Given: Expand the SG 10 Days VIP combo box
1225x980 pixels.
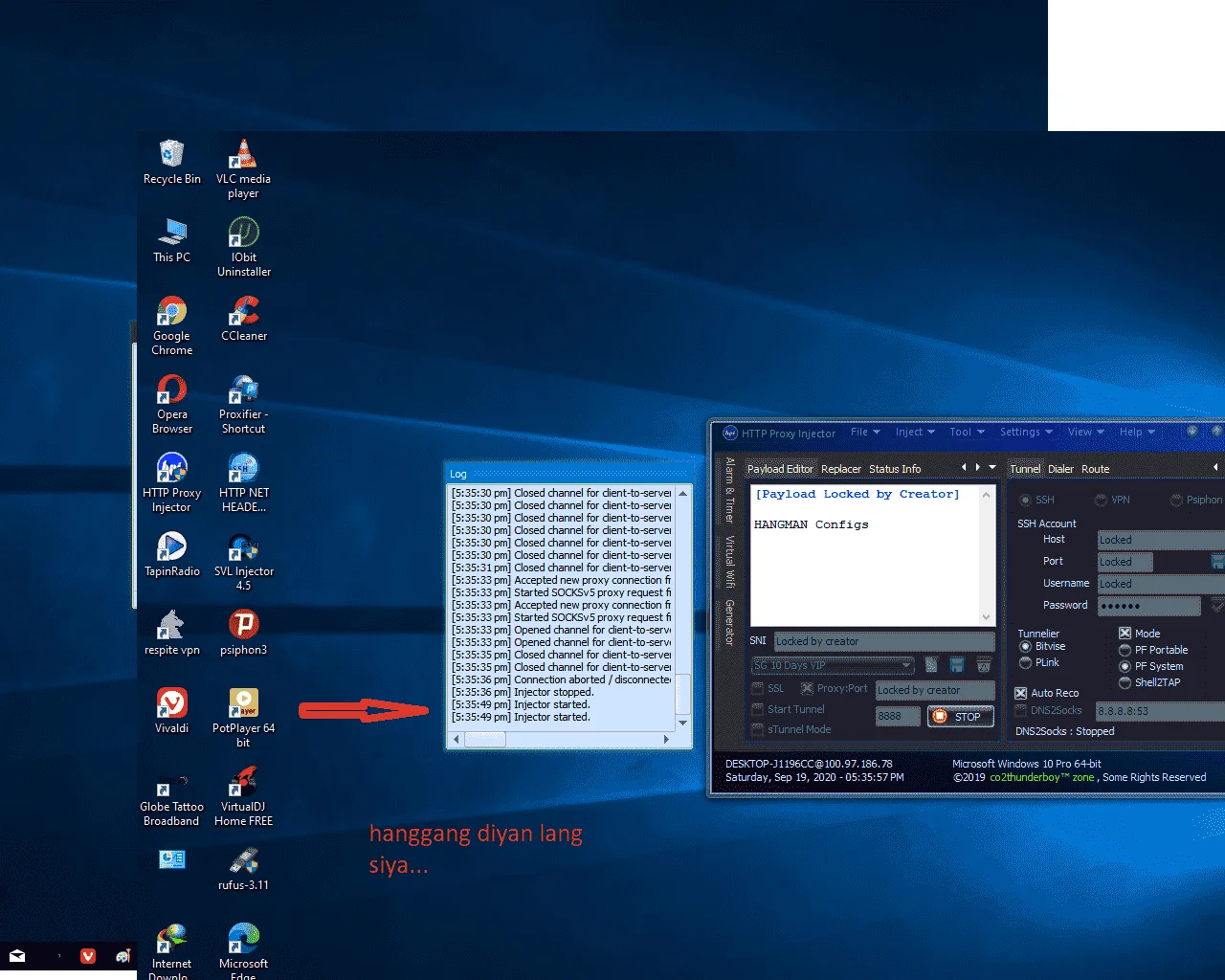Looking at the screenshot, I should coord(906,665).
